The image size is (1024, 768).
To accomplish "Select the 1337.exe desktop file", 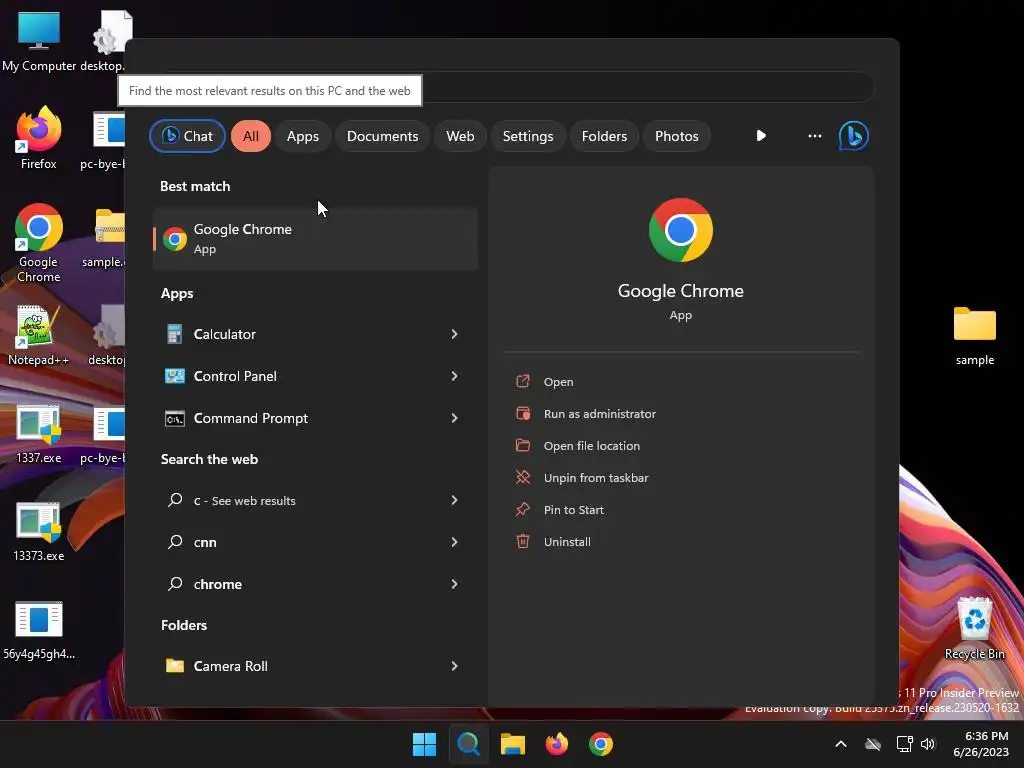I will pos(39,434).
